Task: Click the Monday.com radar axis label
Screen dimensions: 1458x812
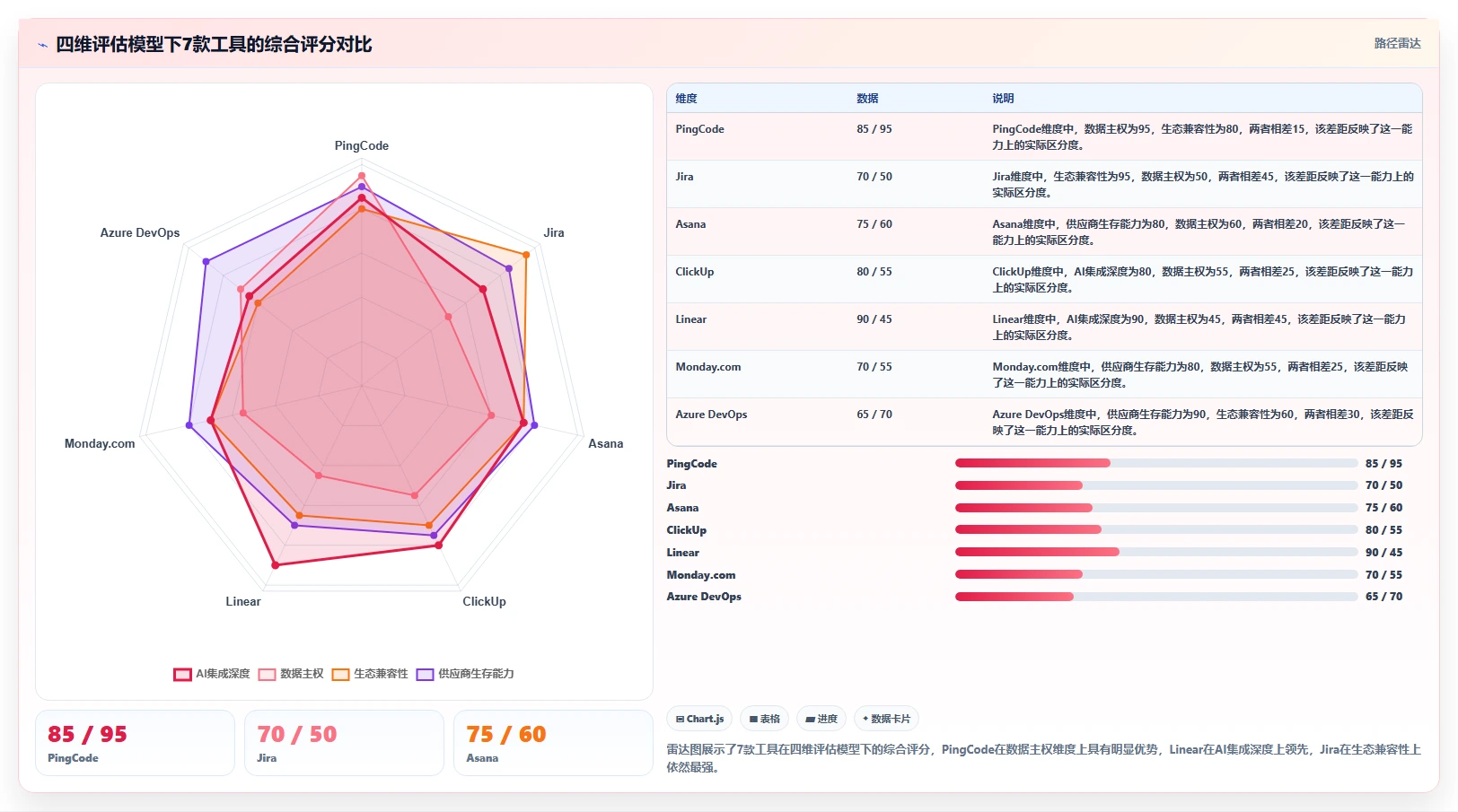Action: point(100,443)
